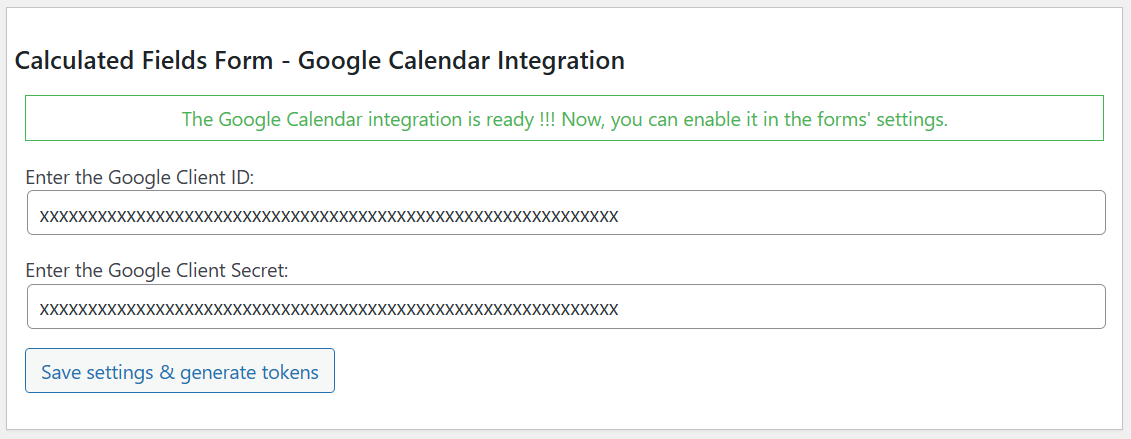Save the Google Calendar settings
The height and width of the screenshot is (439, 1131).
tap(180, 371)
